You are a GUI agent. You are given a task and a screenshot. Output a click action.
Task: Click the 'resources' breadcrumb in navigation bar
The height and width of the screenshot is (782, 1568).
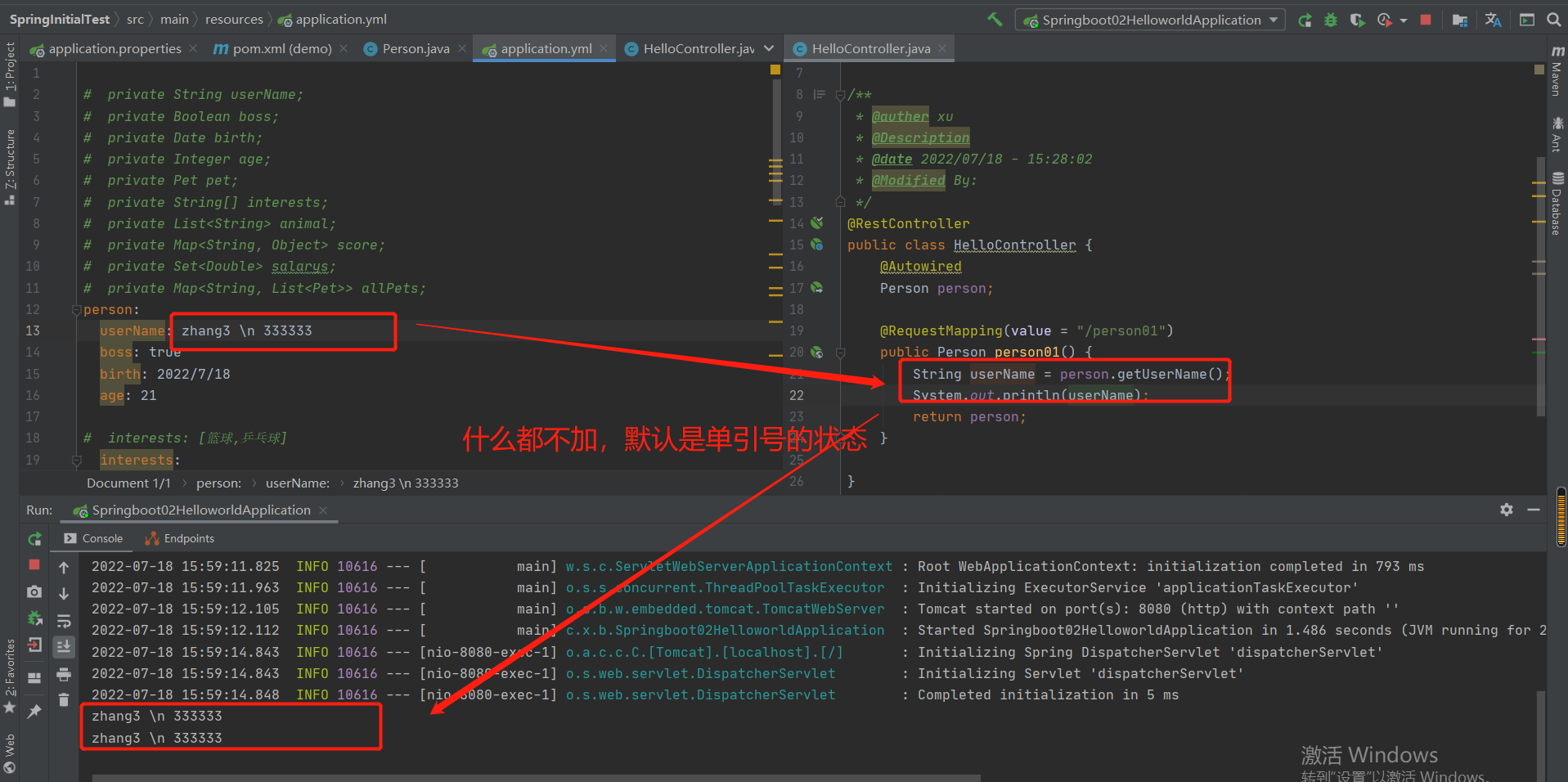click(234, 19)
